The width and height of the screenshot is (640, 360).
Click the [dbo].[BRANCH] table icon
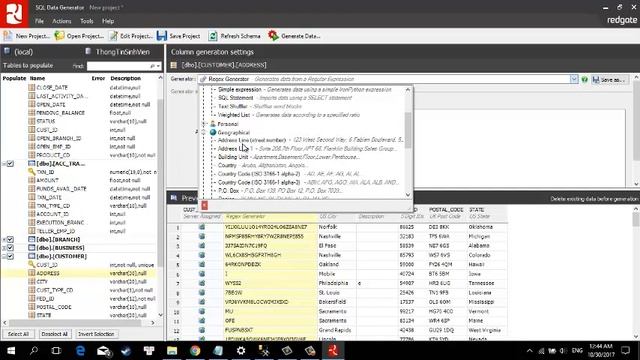point(31,239)
